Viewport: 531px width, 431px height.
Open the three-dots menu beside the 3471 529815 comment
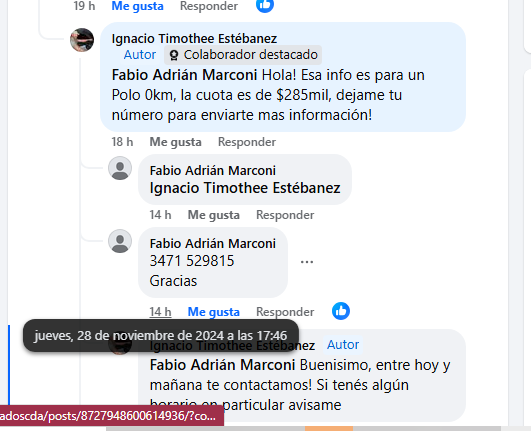(x=307, y=262)
